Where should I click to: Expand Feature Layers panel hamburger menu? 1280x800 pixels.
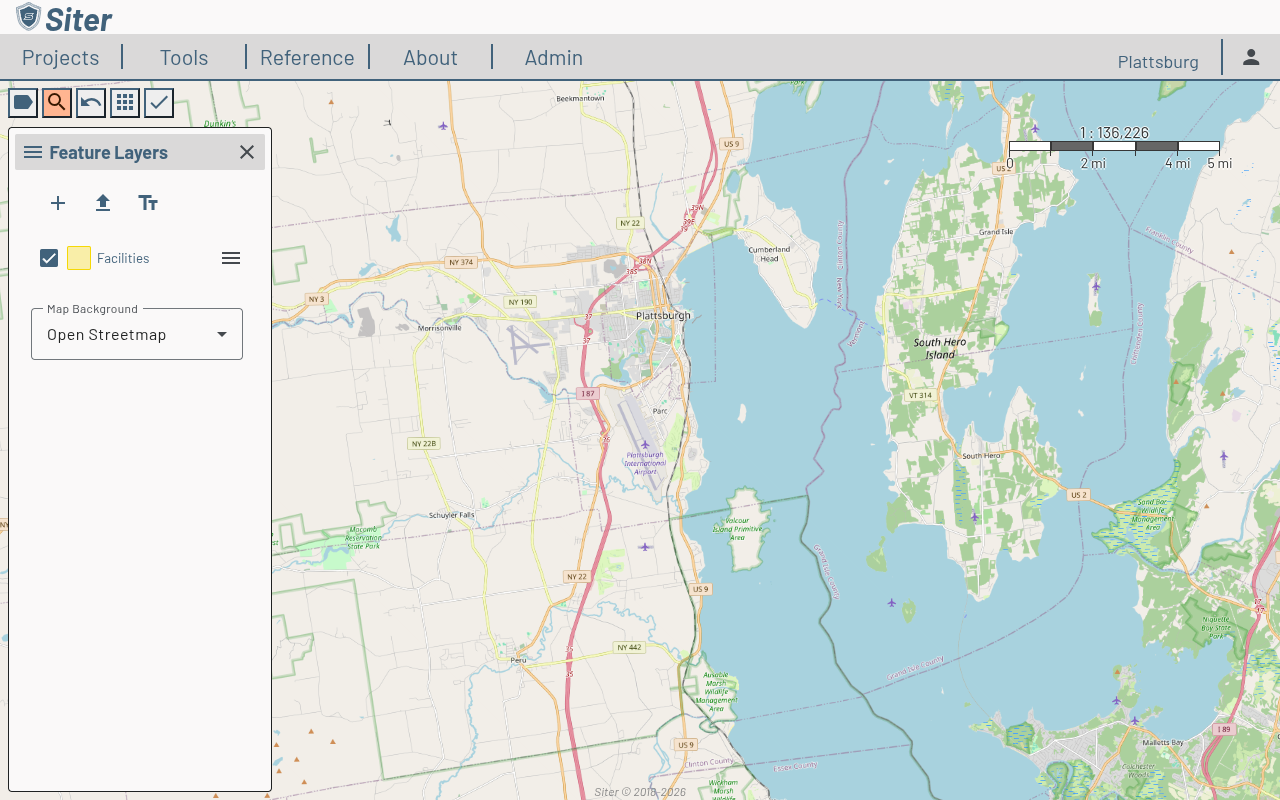point(33,152)
